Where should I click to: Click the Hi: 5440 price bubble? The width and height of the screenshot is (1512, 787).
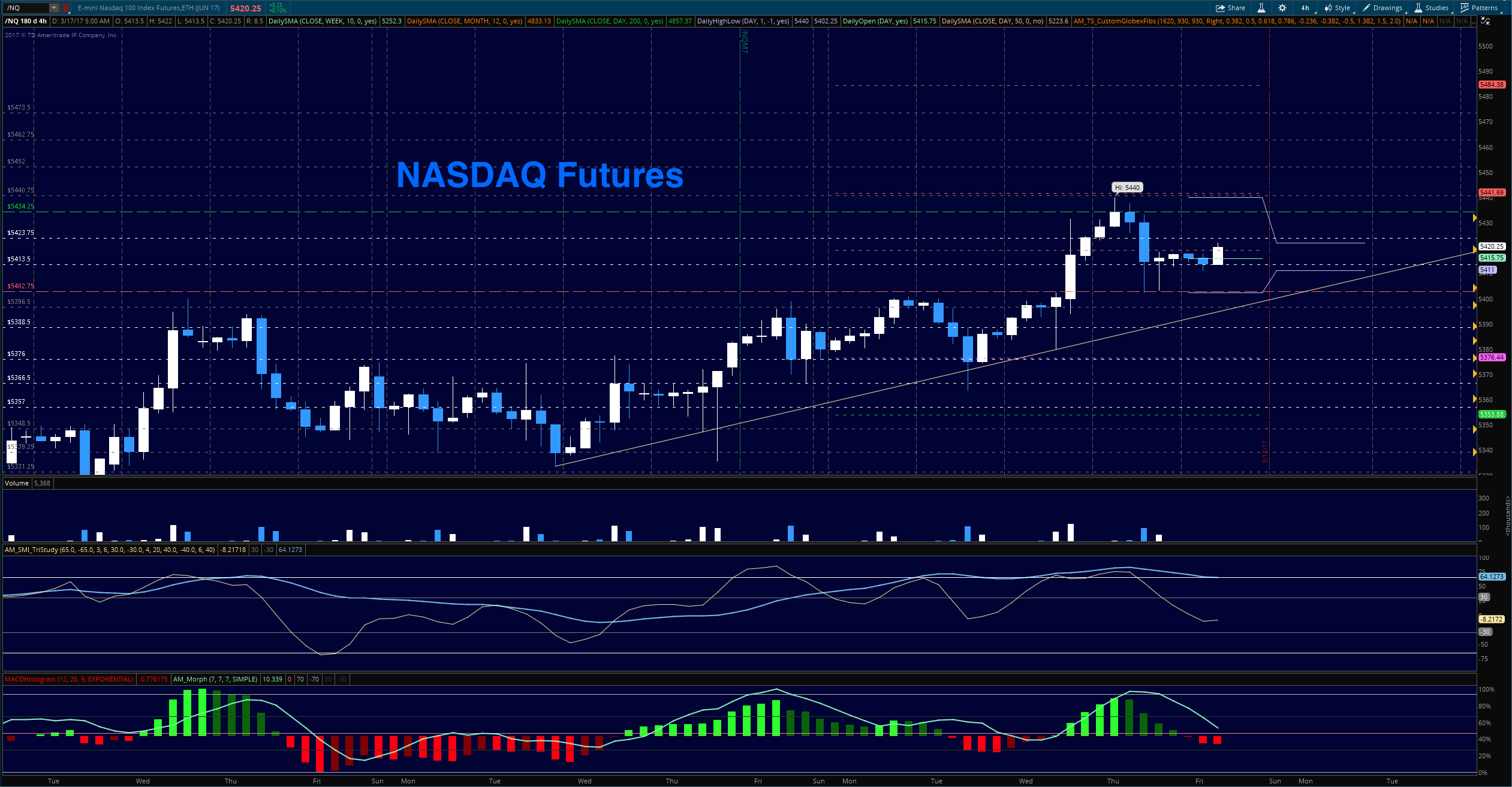(1127, 188)
